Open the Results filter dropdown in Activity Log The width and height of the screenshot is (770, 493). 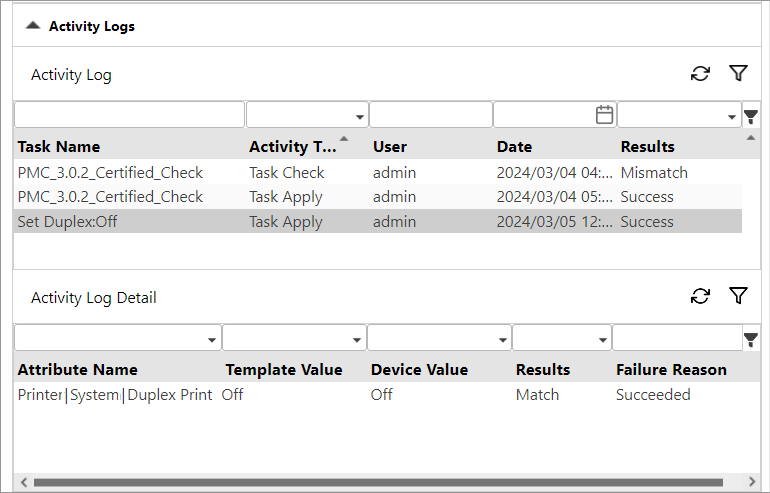coord(679,115)
